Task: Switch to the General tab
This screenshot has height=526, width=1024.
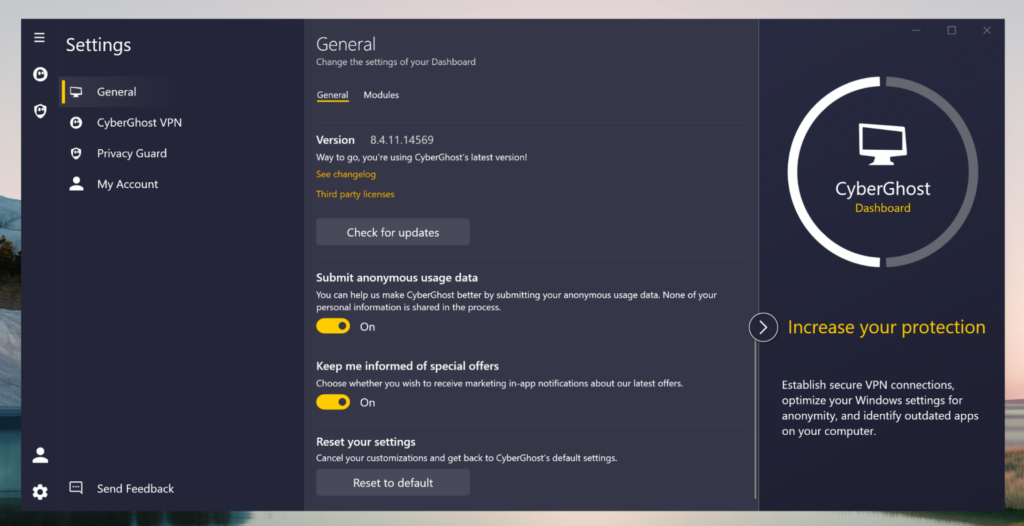Action: (332, 95)
